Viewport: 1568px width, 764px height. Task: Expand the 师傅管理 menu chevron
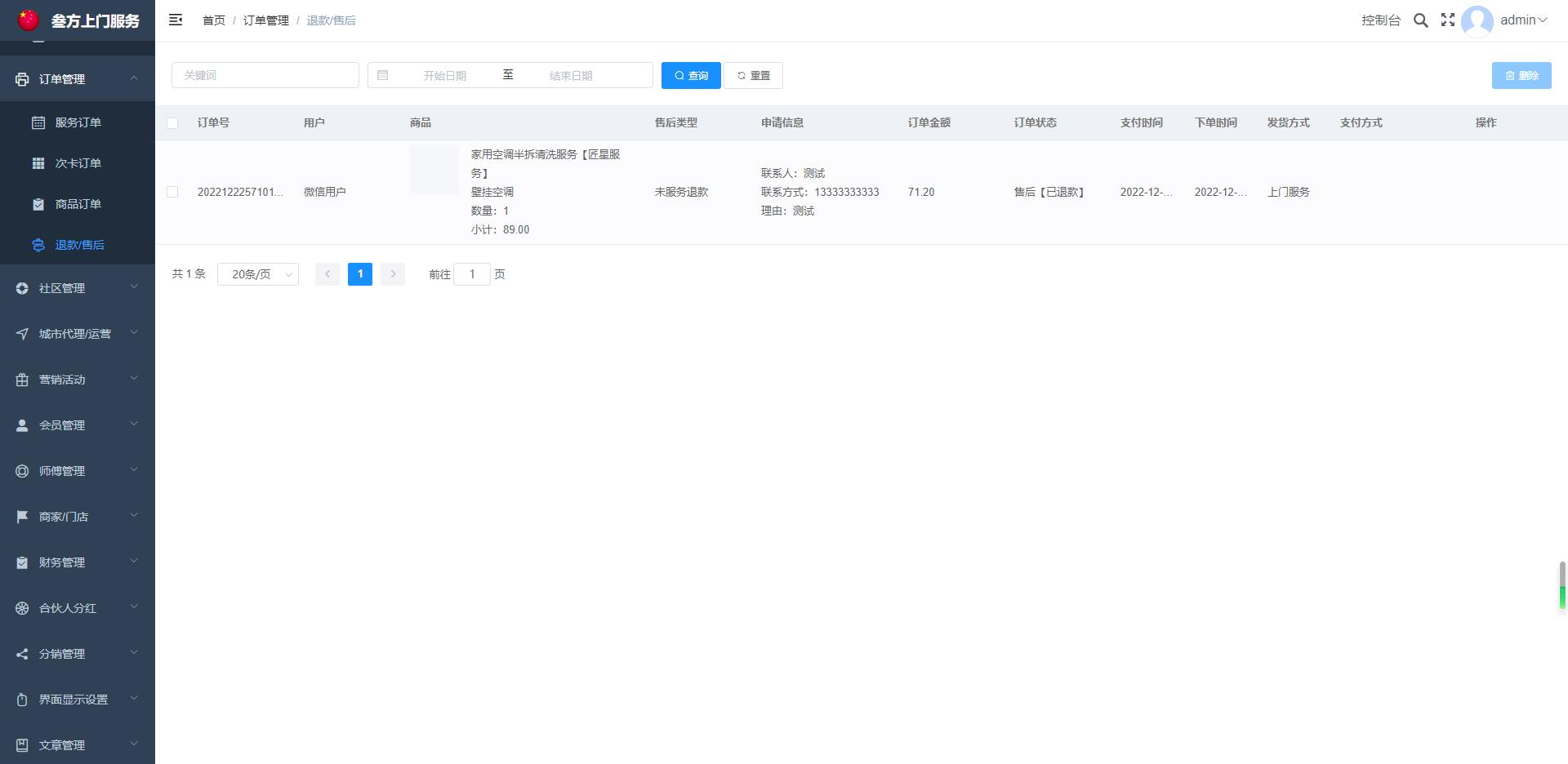click(x=134, y=470)
